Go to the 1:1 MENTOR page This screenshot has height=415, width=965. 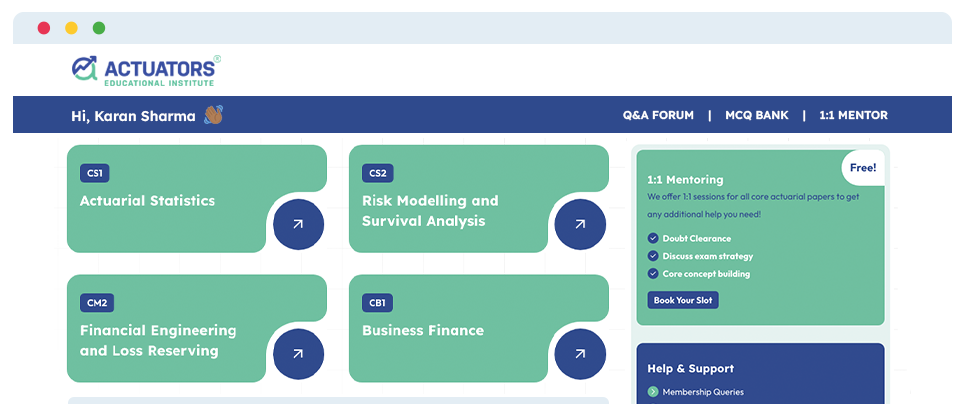(x=853, y=115)
